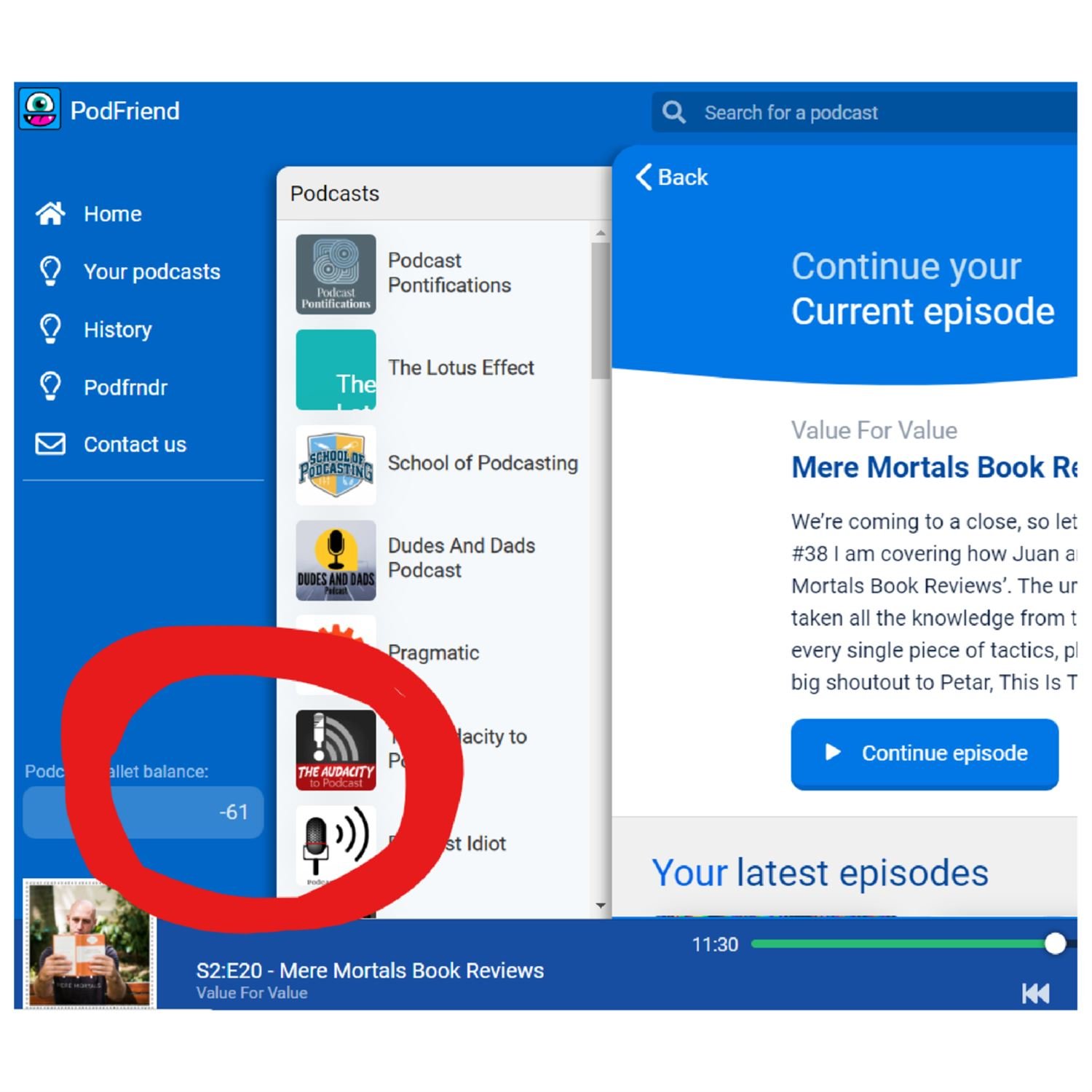This screenshot has width=1092, height=1092.
Task: Open the Home menu item
Action: 113,213
